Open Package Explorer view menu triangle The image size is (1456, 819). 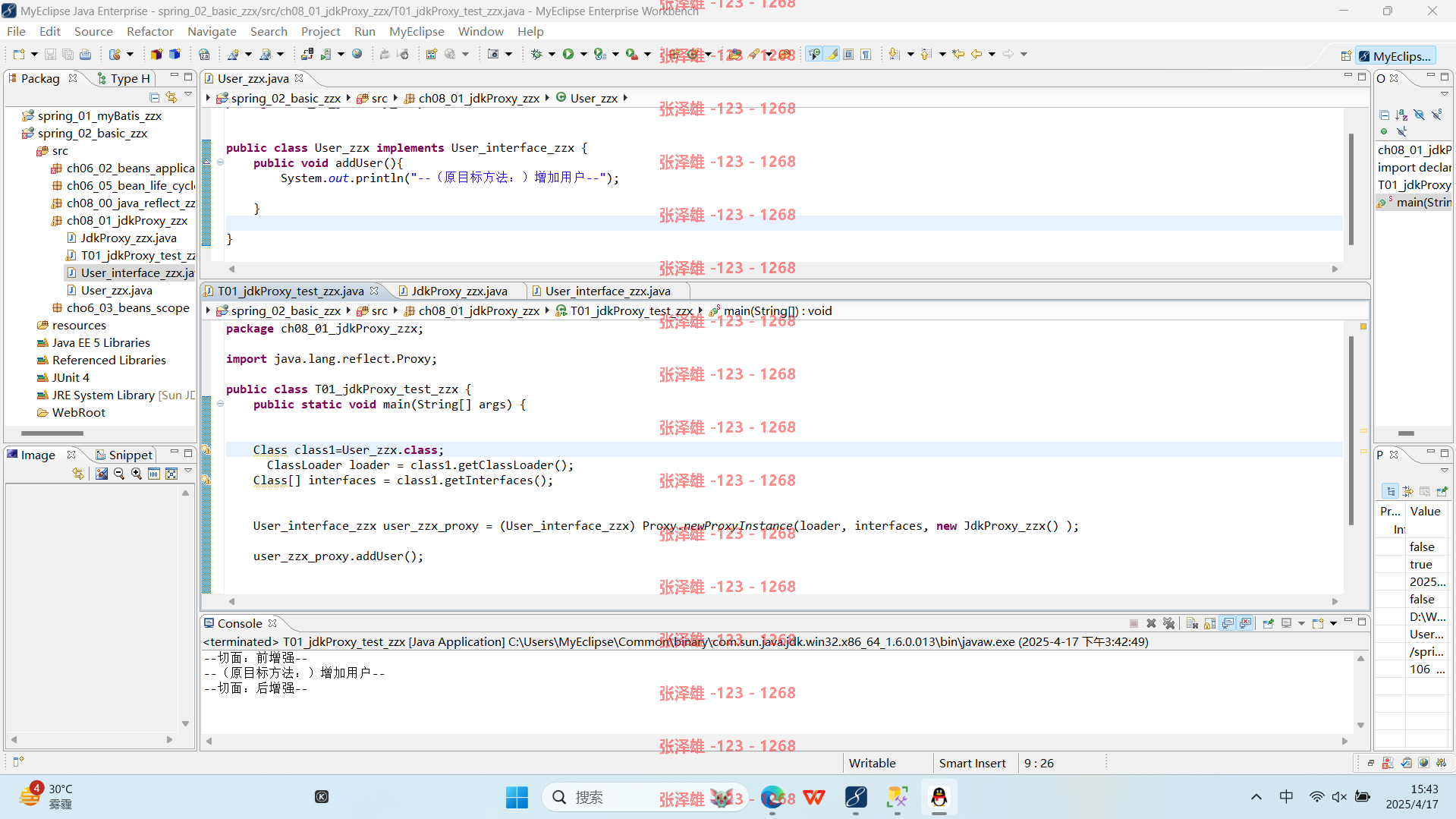tap(188, 95)
